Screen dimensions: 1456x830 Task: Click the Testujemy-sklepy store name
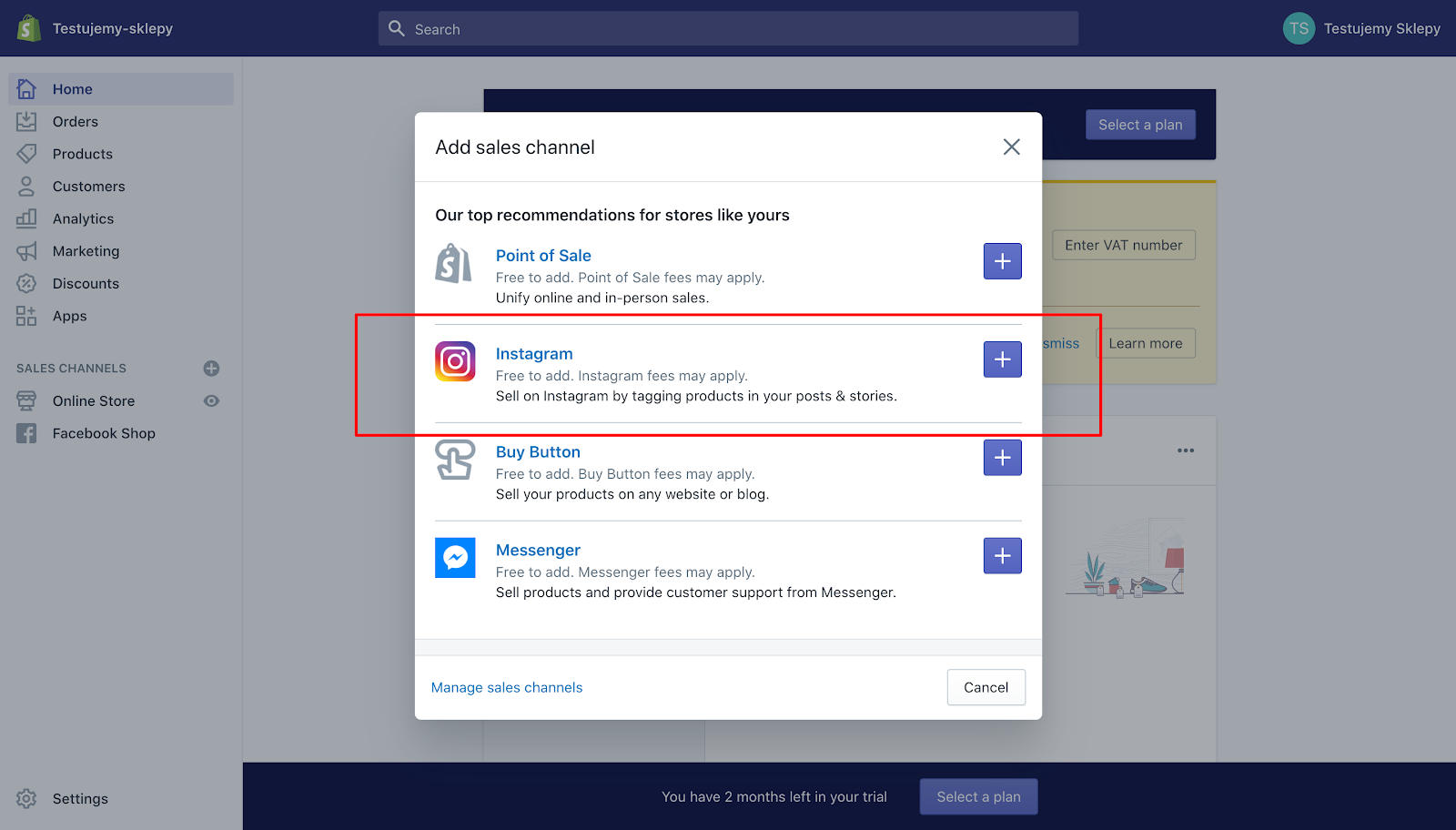(x=113, y=28)
